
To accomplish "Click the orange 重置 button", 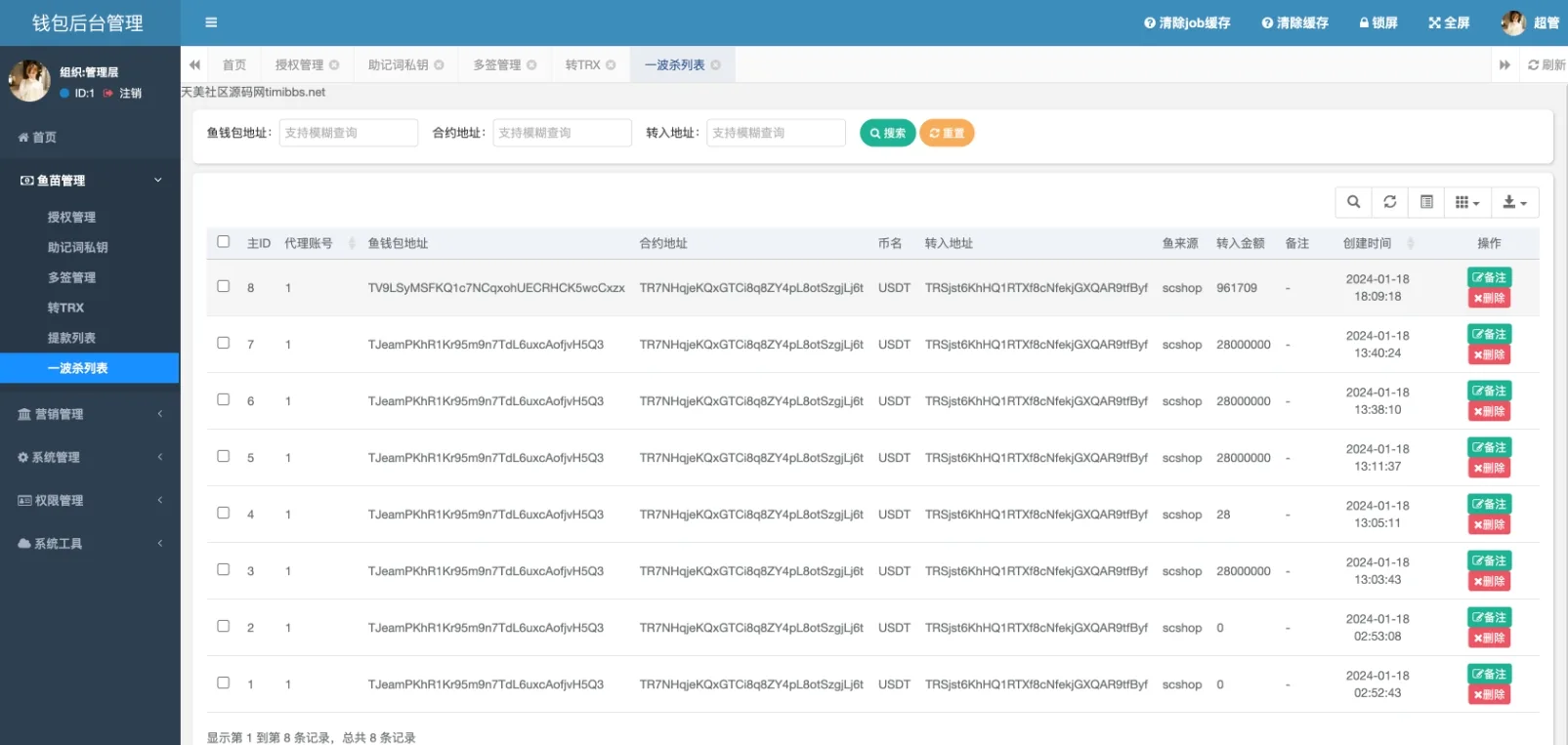I will [947, 133].
